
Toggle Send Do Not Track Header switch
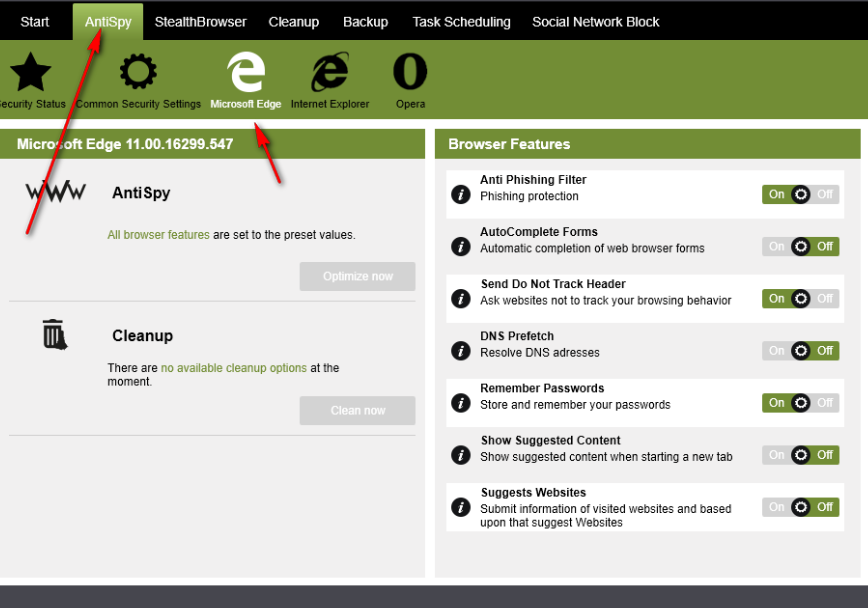click(800, 298)
